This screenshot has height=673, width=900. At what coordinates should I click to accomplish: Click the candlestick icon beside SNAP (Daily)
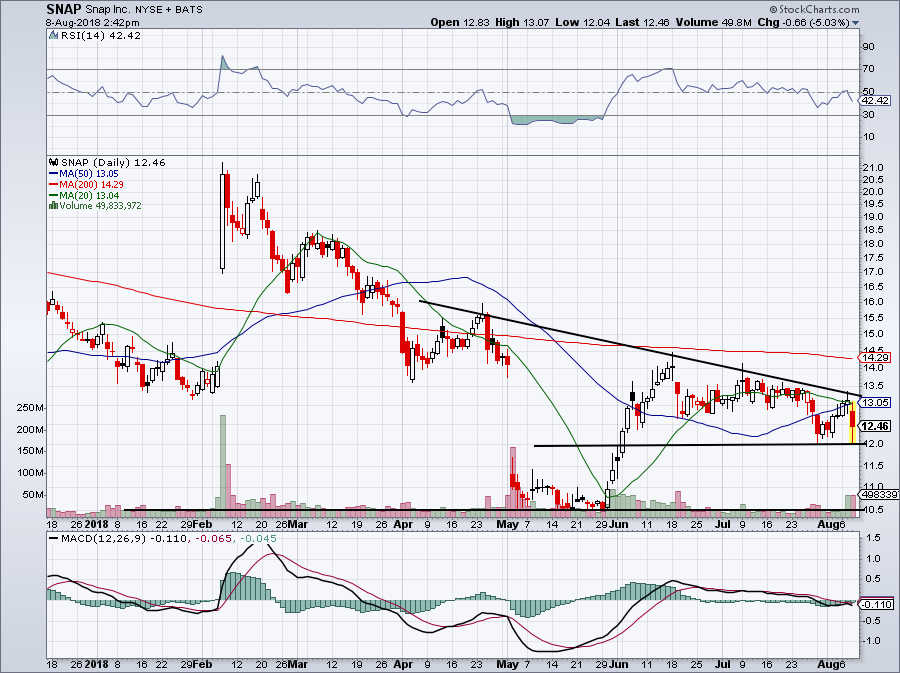(52, 161)
